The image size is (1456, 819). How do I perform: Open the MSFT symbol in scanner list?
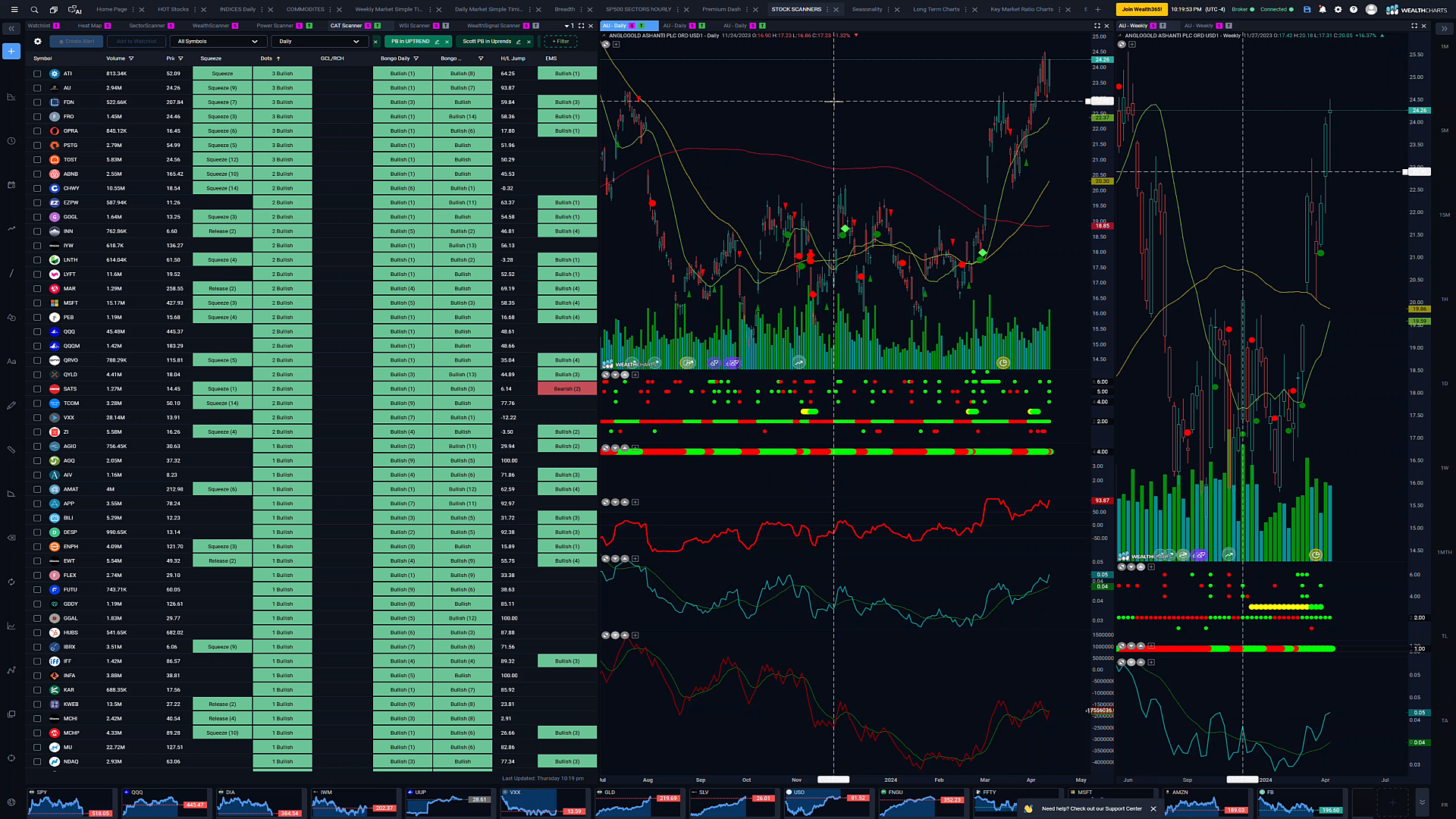[x=71, y=303]
